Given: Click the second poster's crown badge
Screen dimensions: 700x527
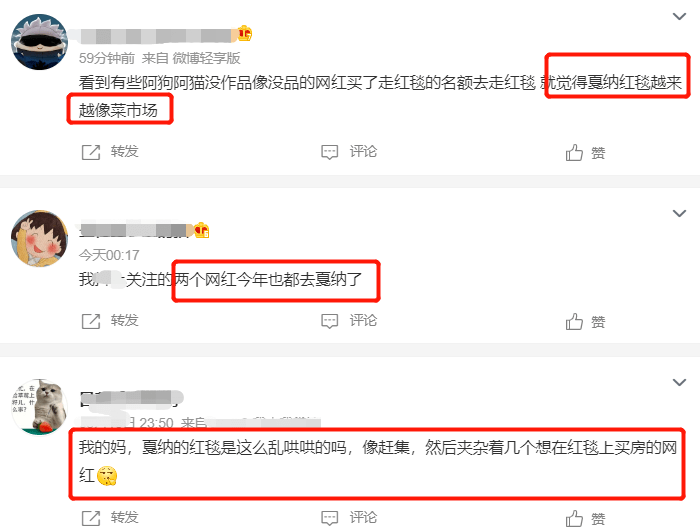Looking at the screenshot, I should point(202,230).
